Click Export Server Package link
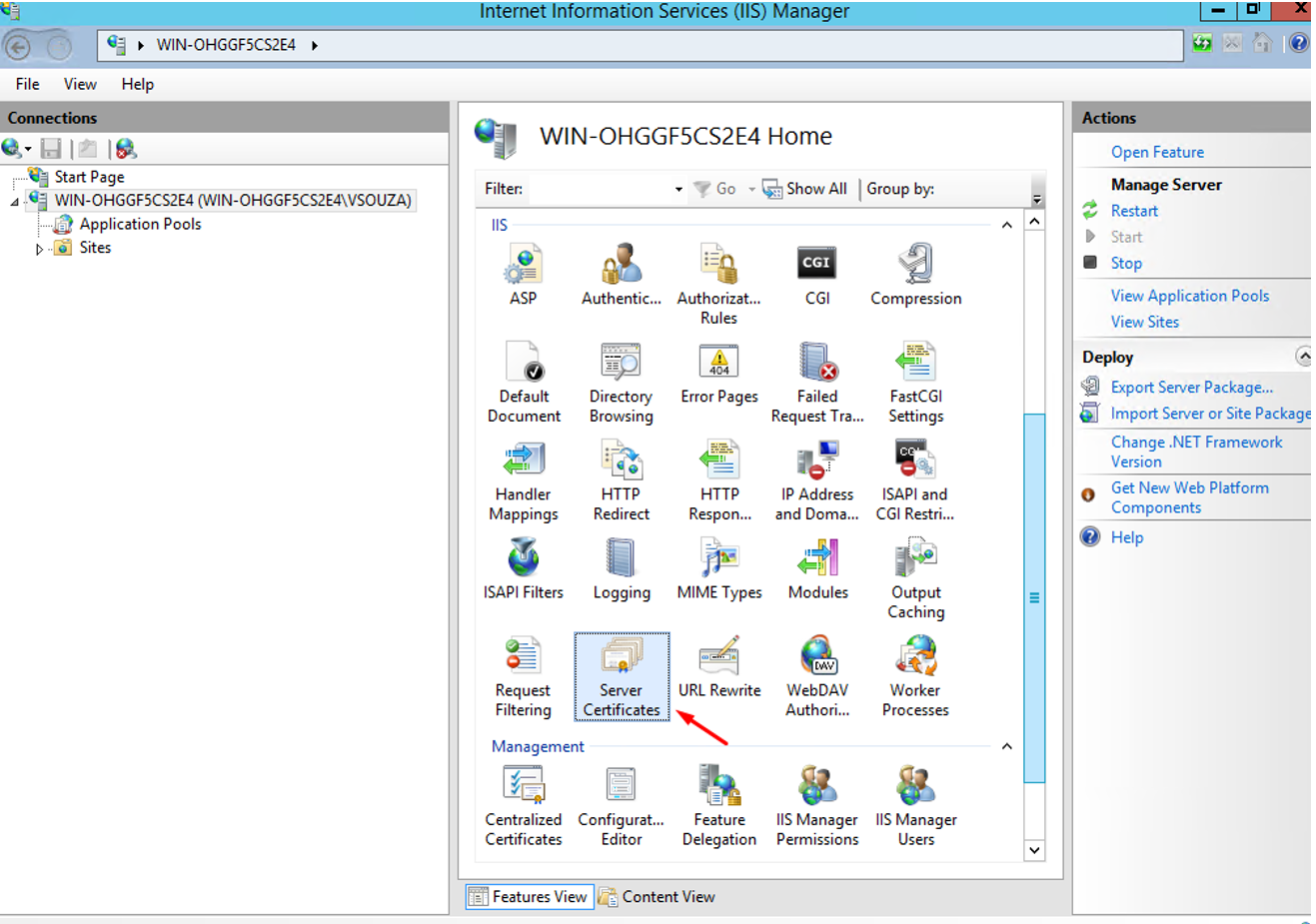 click(x=1192, y=388)
